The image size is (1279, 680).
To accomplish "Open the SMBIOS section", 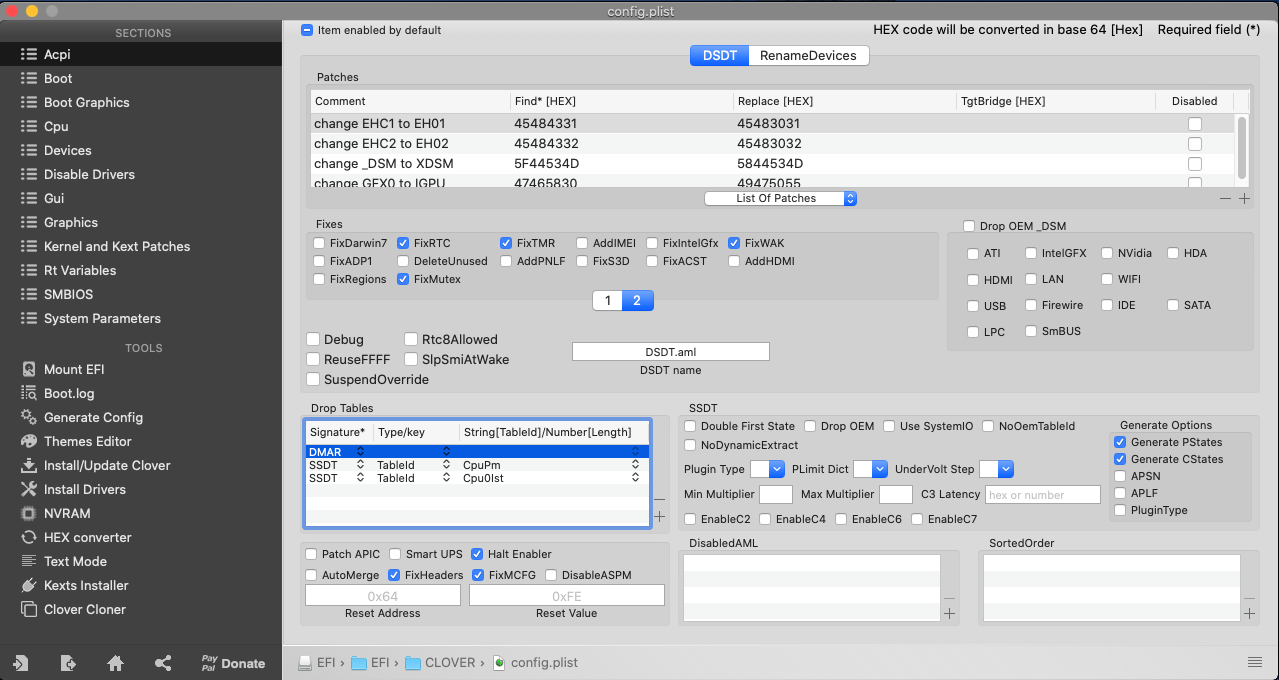I will 68,294.
